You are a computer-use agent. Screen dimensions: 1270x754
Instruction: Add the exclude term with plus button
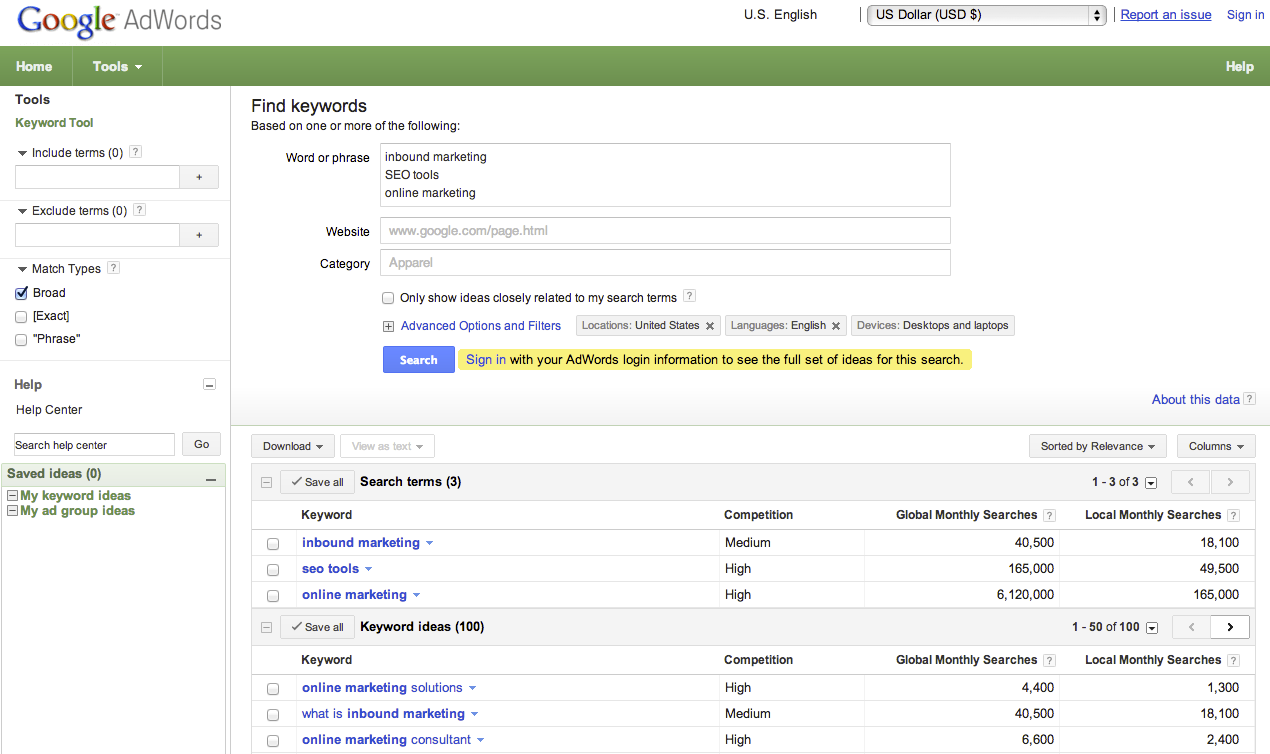point(199,235)
